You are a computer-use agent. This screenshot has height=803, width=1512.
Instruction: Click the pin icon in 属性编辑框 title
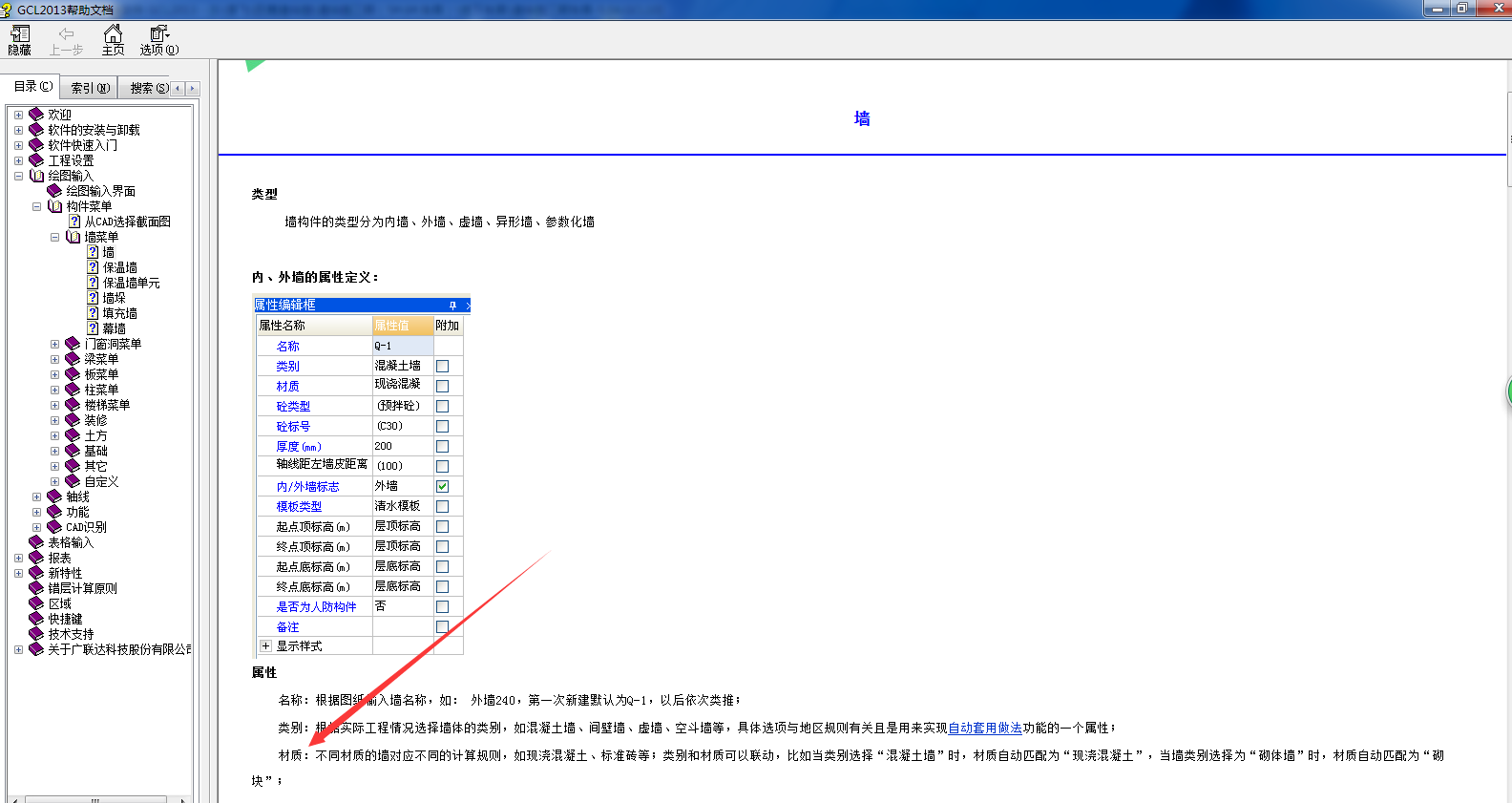(x=452, y=306)
